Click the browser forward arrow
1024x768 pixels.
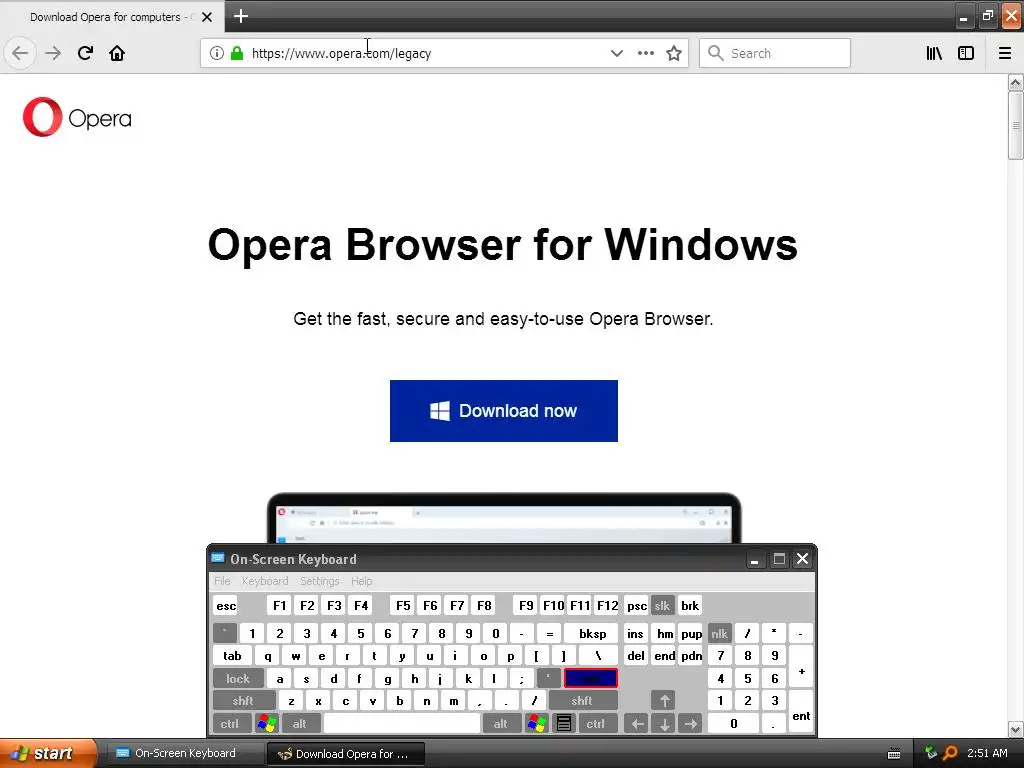click(53, 53)
